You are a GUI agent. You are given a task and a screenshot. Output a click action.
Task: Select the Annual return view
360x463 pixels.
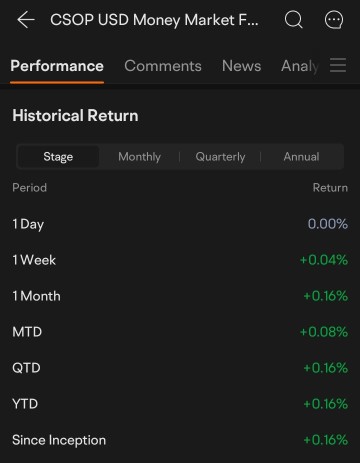(x=302, y=157)
